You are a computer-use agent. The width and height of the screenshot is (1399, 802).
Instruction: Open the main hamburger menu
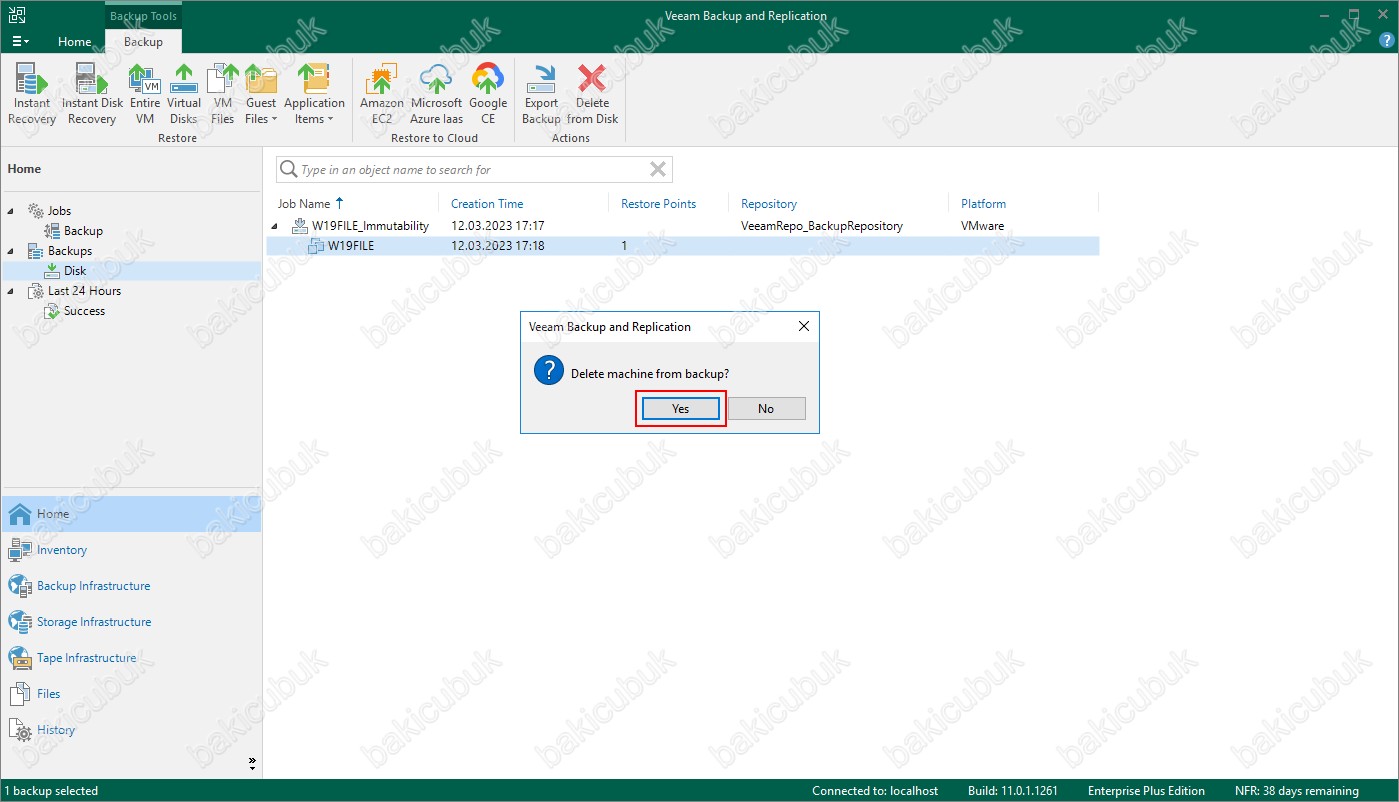click(20, 42)
